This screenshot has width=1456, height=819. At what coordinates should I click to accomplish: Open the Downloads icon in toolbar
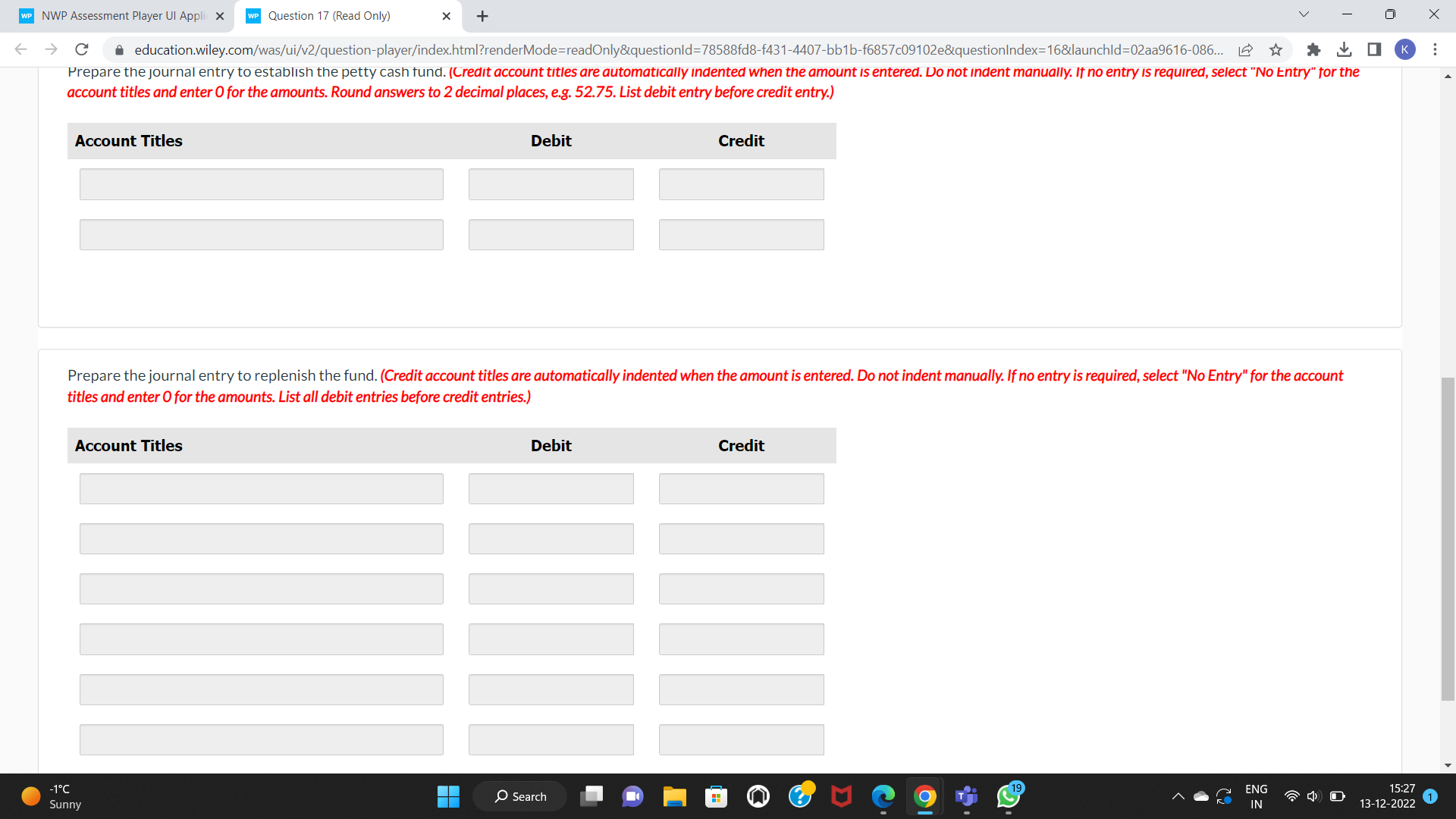1345,49
